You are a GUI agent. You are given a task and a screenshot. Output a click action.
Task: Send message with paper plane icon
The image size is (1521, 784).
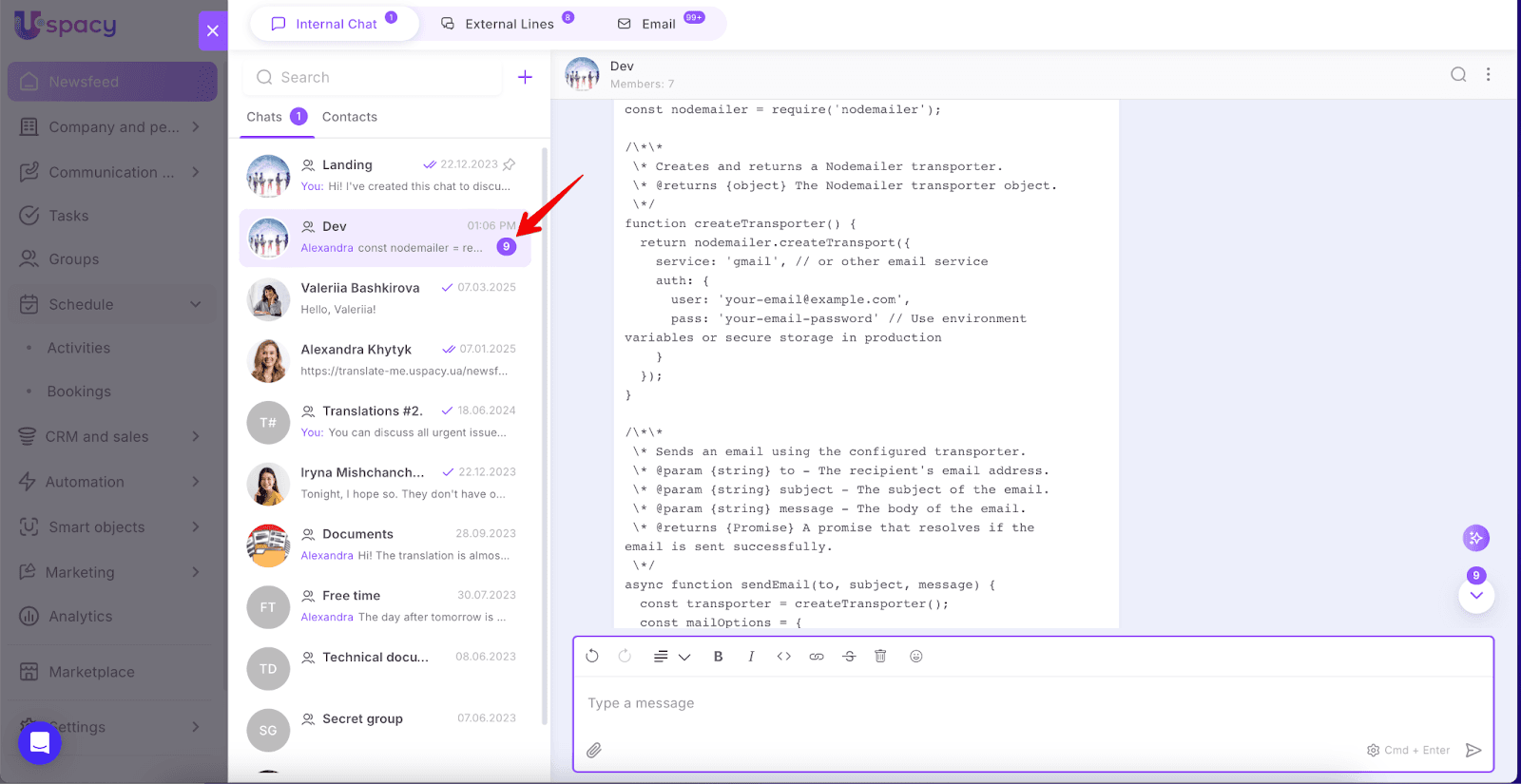point(1473,751)
